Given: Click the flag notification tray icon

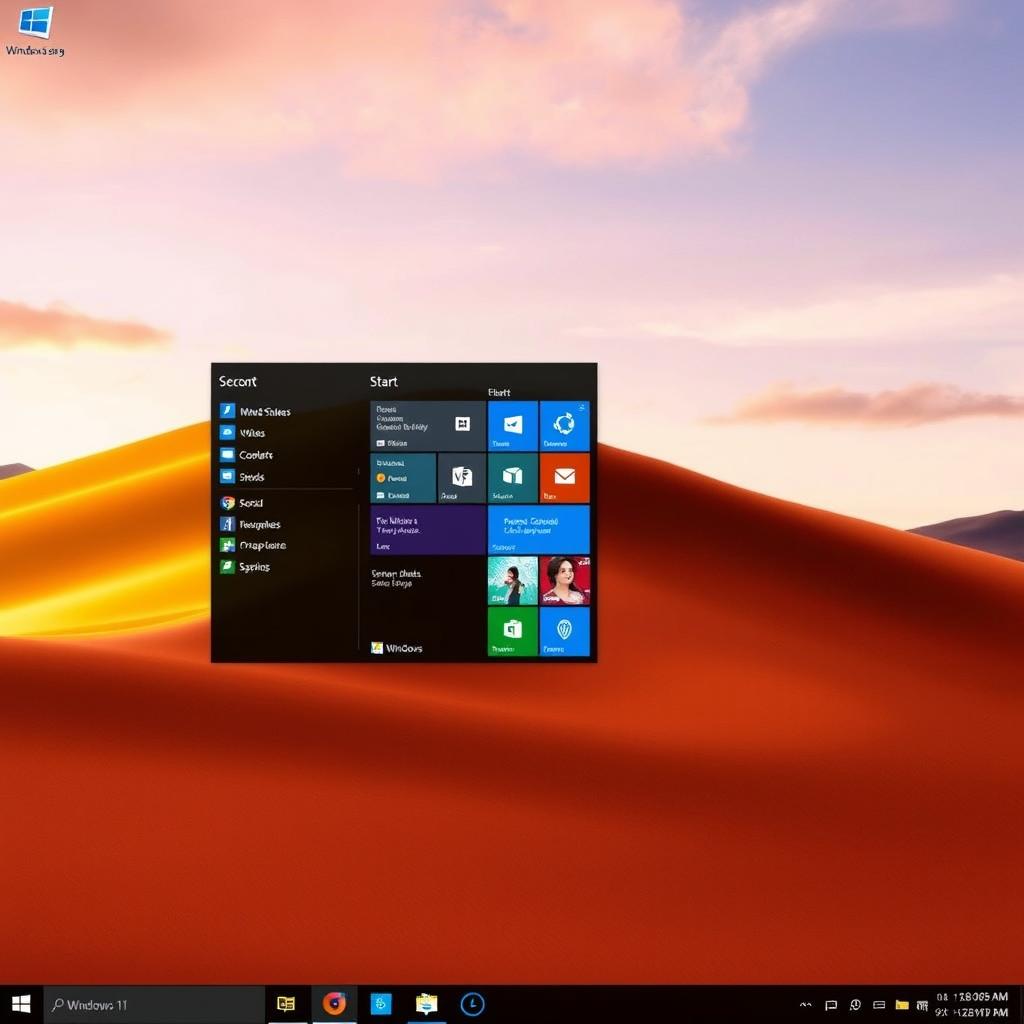Looking at the screenshot, I should (831, 1005).
